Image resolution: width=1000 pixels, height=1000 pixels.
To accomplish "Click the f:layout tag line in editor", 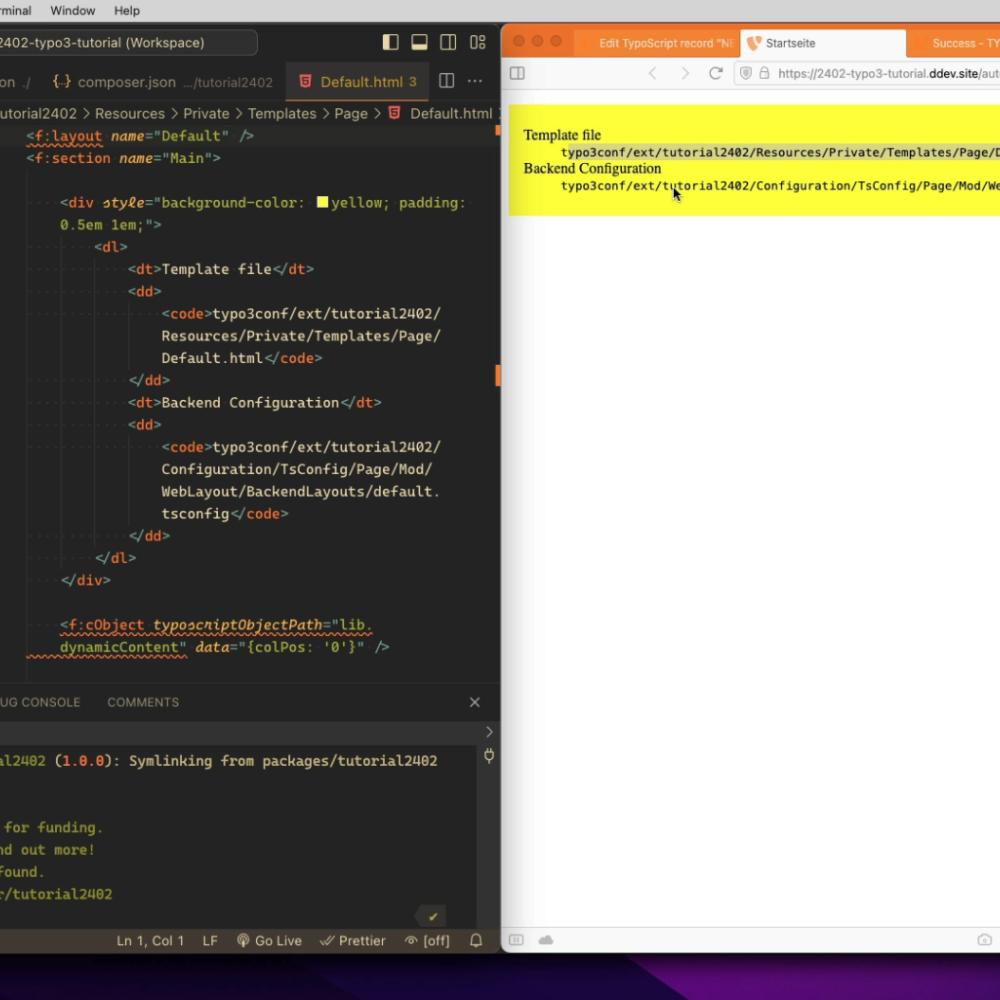I will coord(140,136).
